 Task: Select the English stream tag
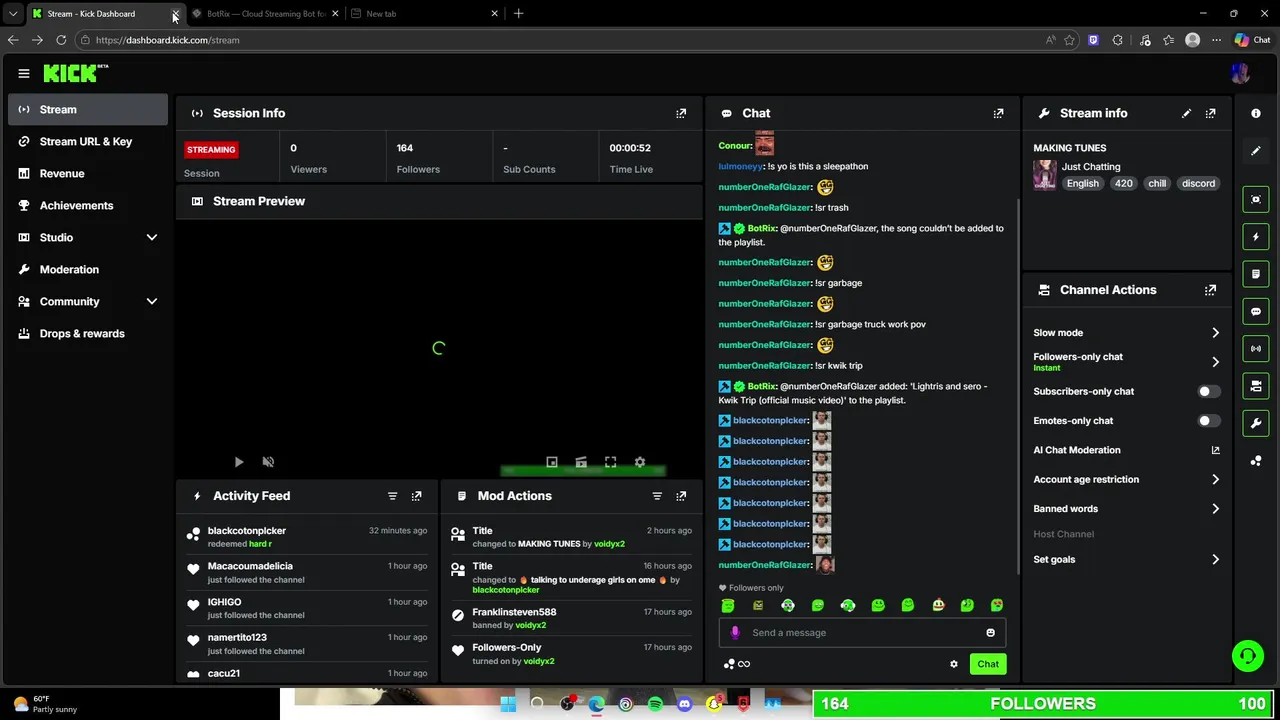click(x=1082, y=184)
